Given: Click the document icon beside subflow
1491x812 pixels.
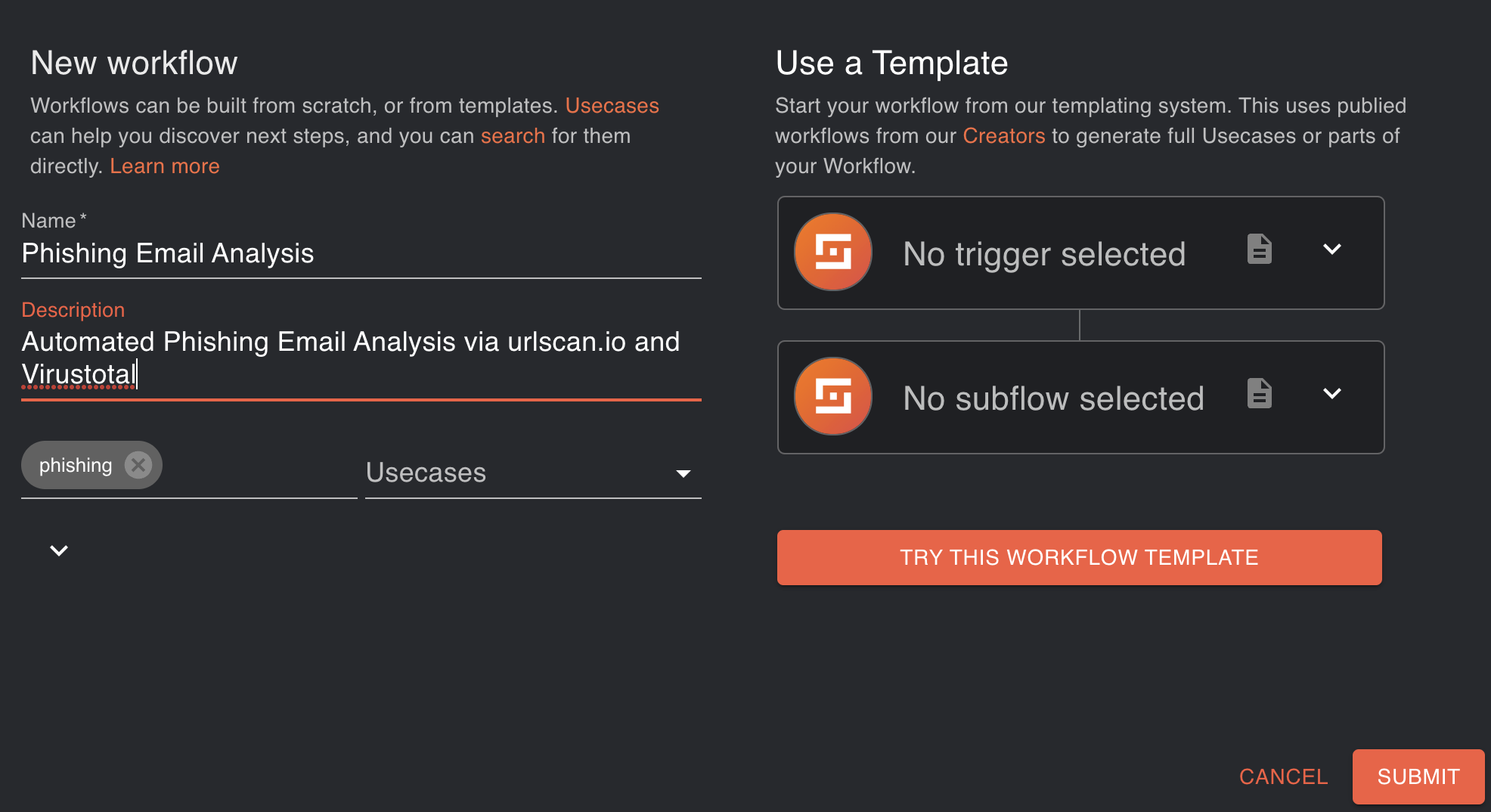Looking at the screenshot, I should (x=1259, y=393).
